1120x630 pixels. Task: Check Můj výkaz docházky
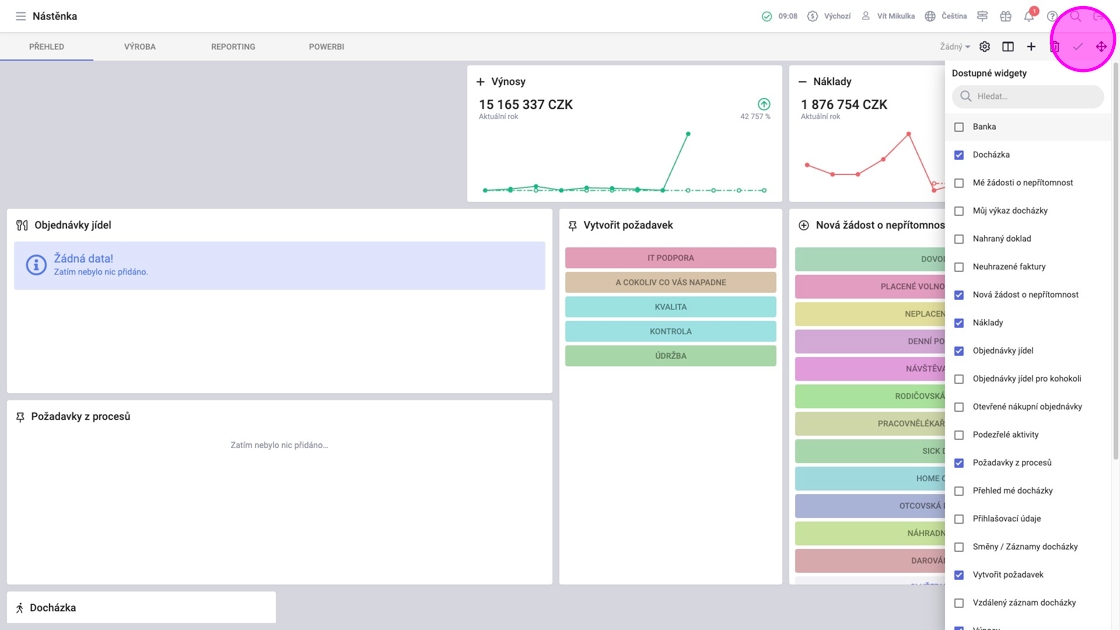959,211
